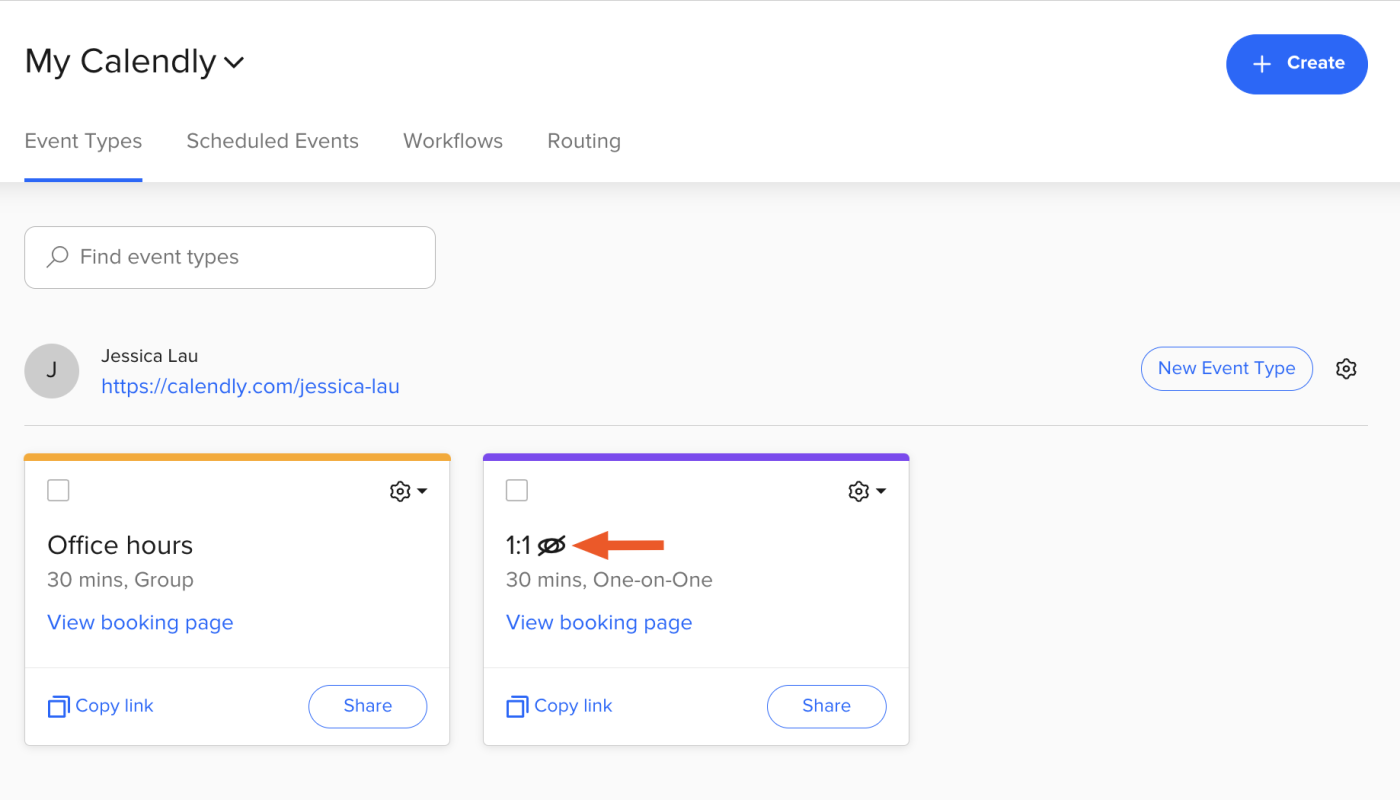Screen dimensions: 1400x800
Task: Click the 1:1 event title
Action: tap(518, 545)
